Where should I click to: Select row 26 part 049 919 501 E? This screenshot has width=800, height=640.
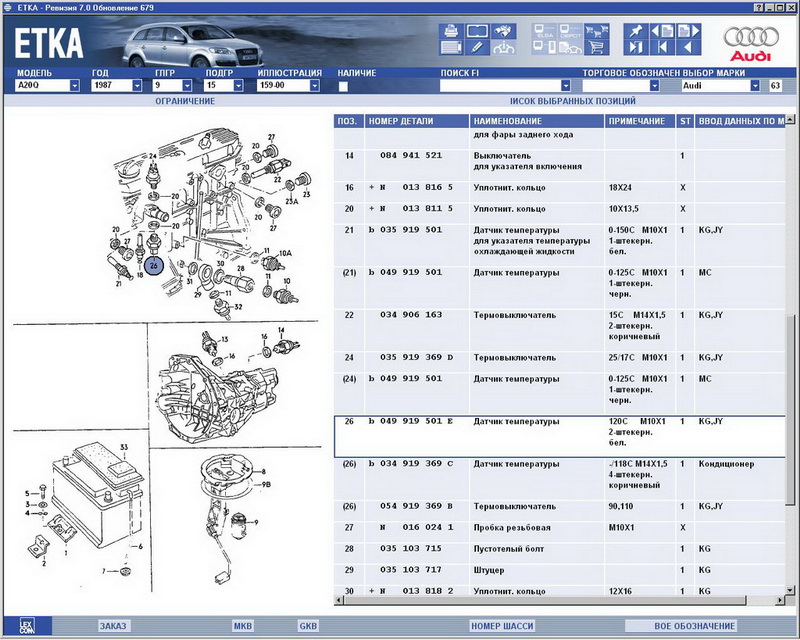(x=560, y=436)
